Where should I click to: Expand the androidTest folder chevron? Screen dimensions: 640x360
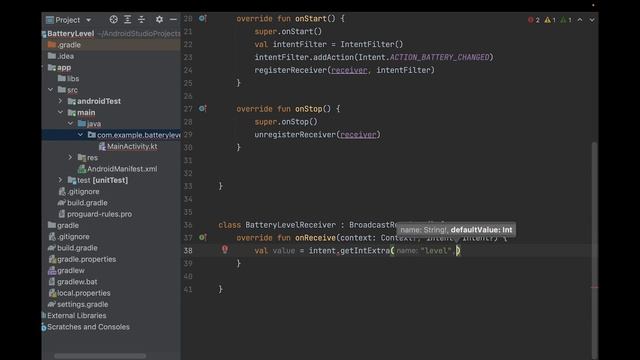[x=60, y=100]
